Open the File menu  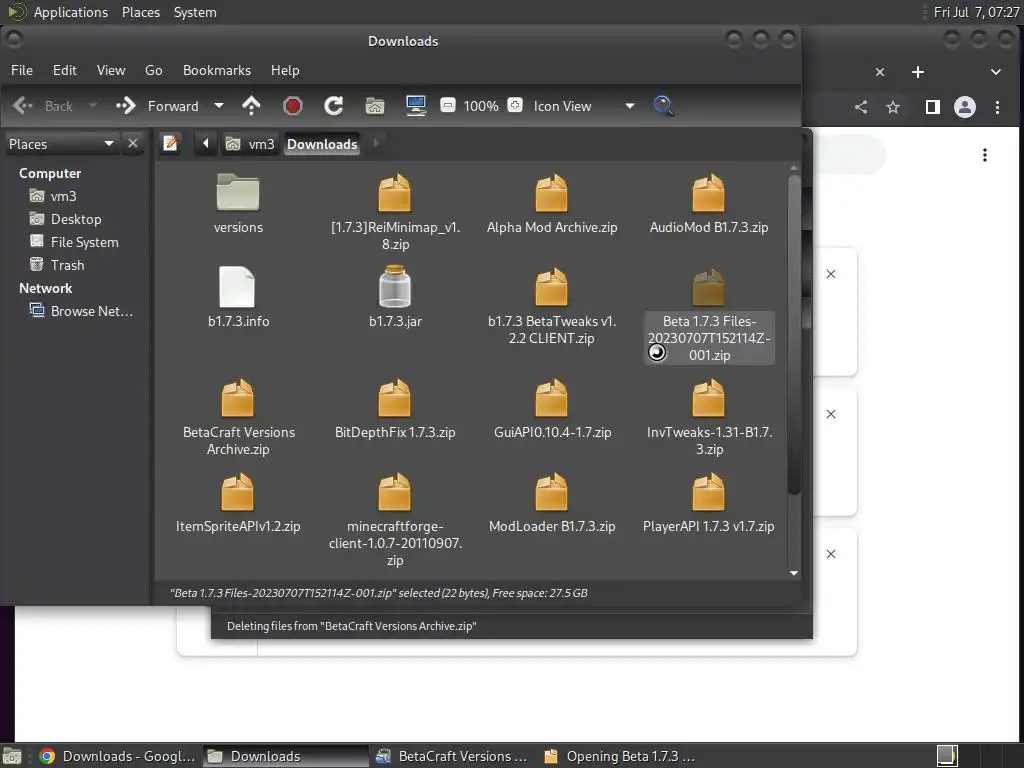pos(22,70)
